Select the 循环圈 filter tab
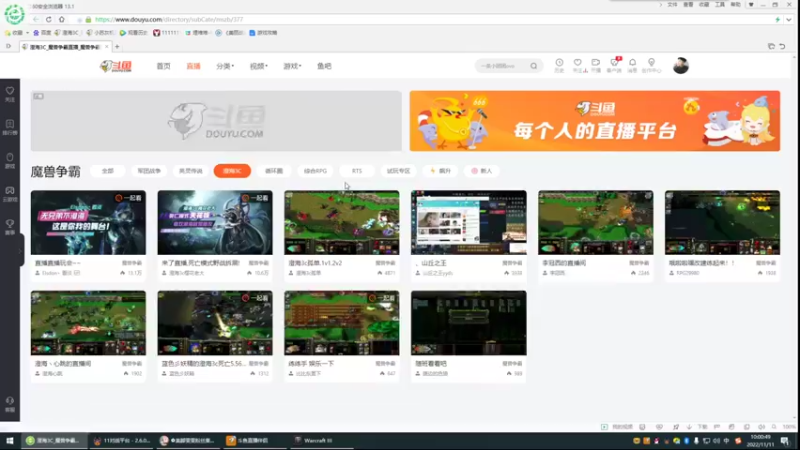The height and width of the screenshot is (450, 800). click(274, 171)
